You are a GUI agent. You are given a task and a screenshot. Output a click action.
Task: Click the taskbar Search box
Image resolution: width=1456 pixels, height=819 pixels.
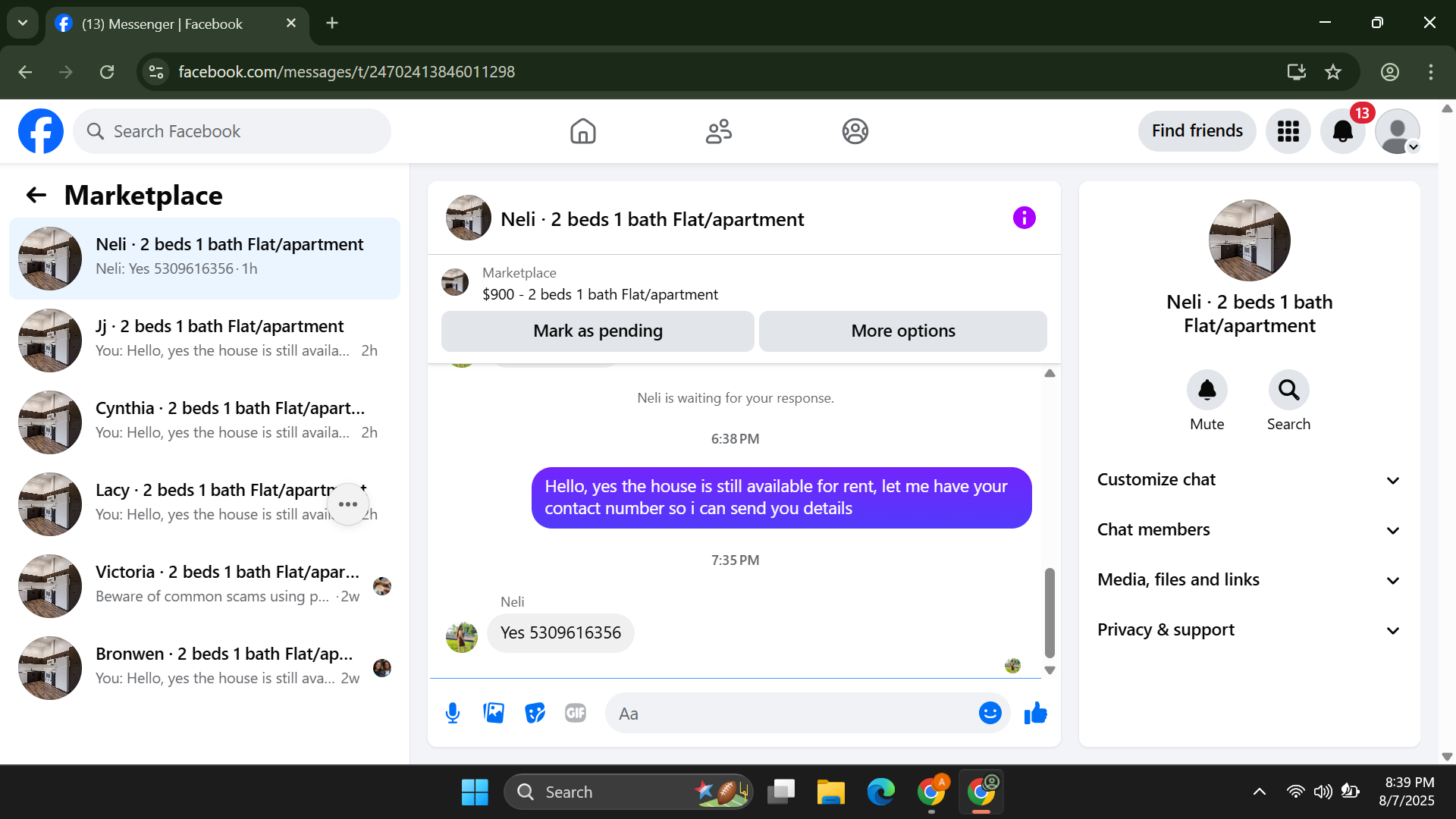click(x=628, y=792)
